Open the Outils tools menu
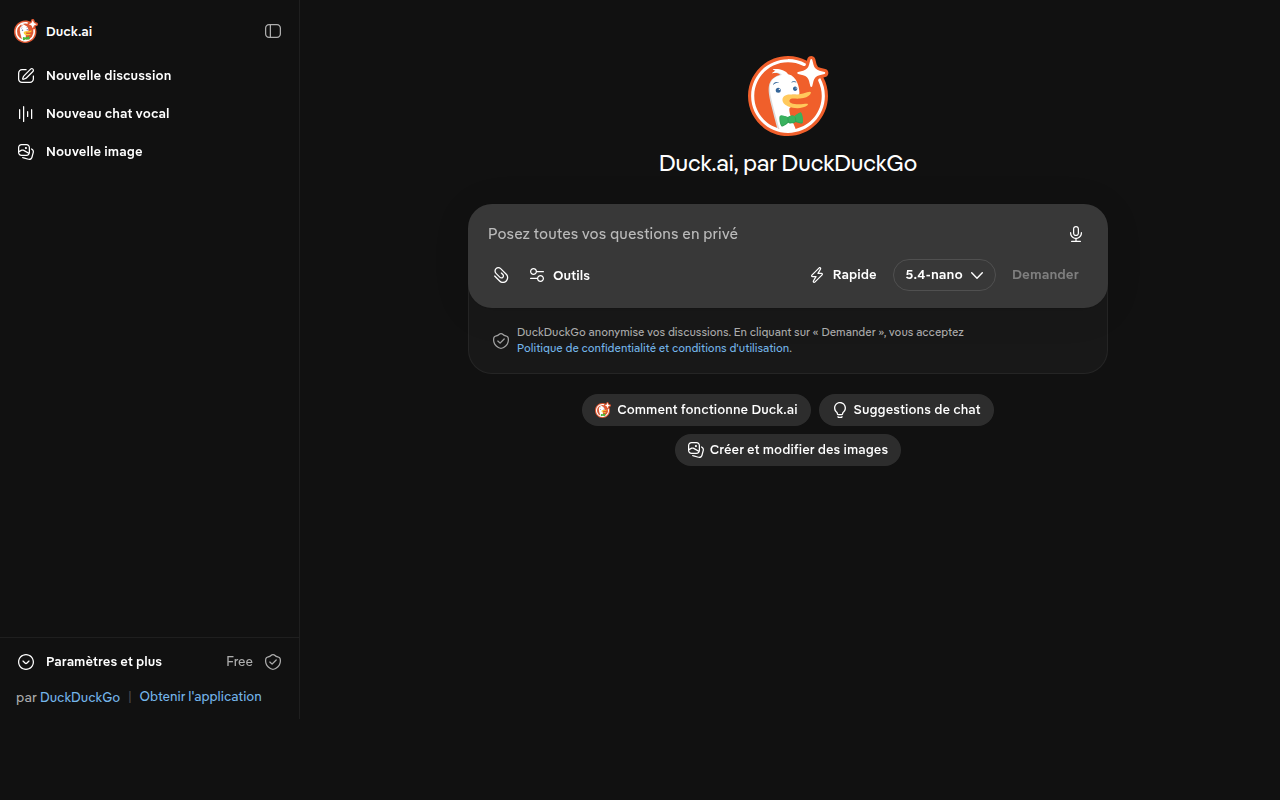The image size is (1280, 800). (559, 275)
